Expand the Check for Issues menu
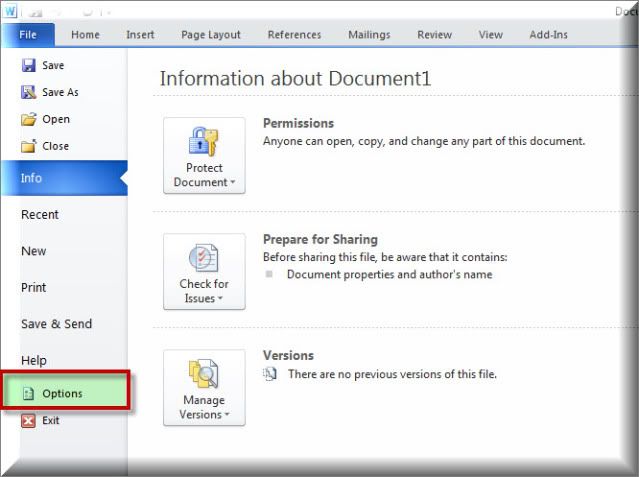Viewport: 639px width, 477px height. tap(204, 272)
